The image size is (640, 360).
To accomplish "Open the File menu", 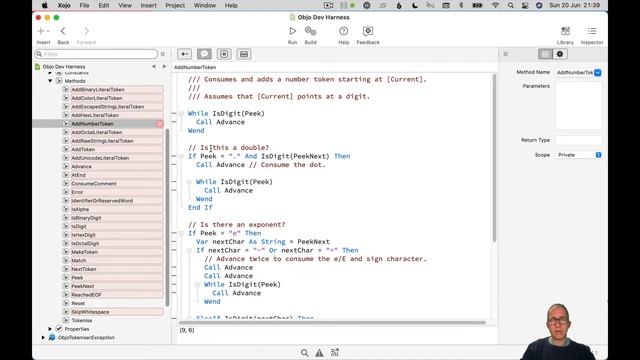I will coord(84,5).
